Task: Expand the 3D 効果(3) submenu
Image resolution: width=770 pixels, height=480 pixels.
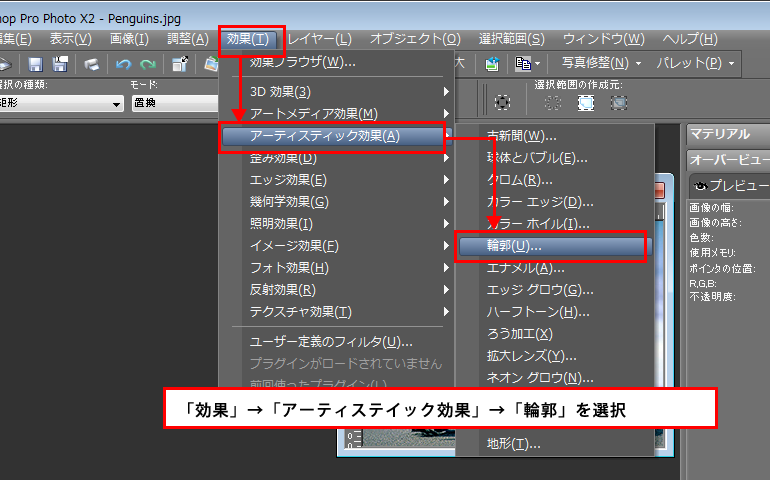Action: pos(446,92)
